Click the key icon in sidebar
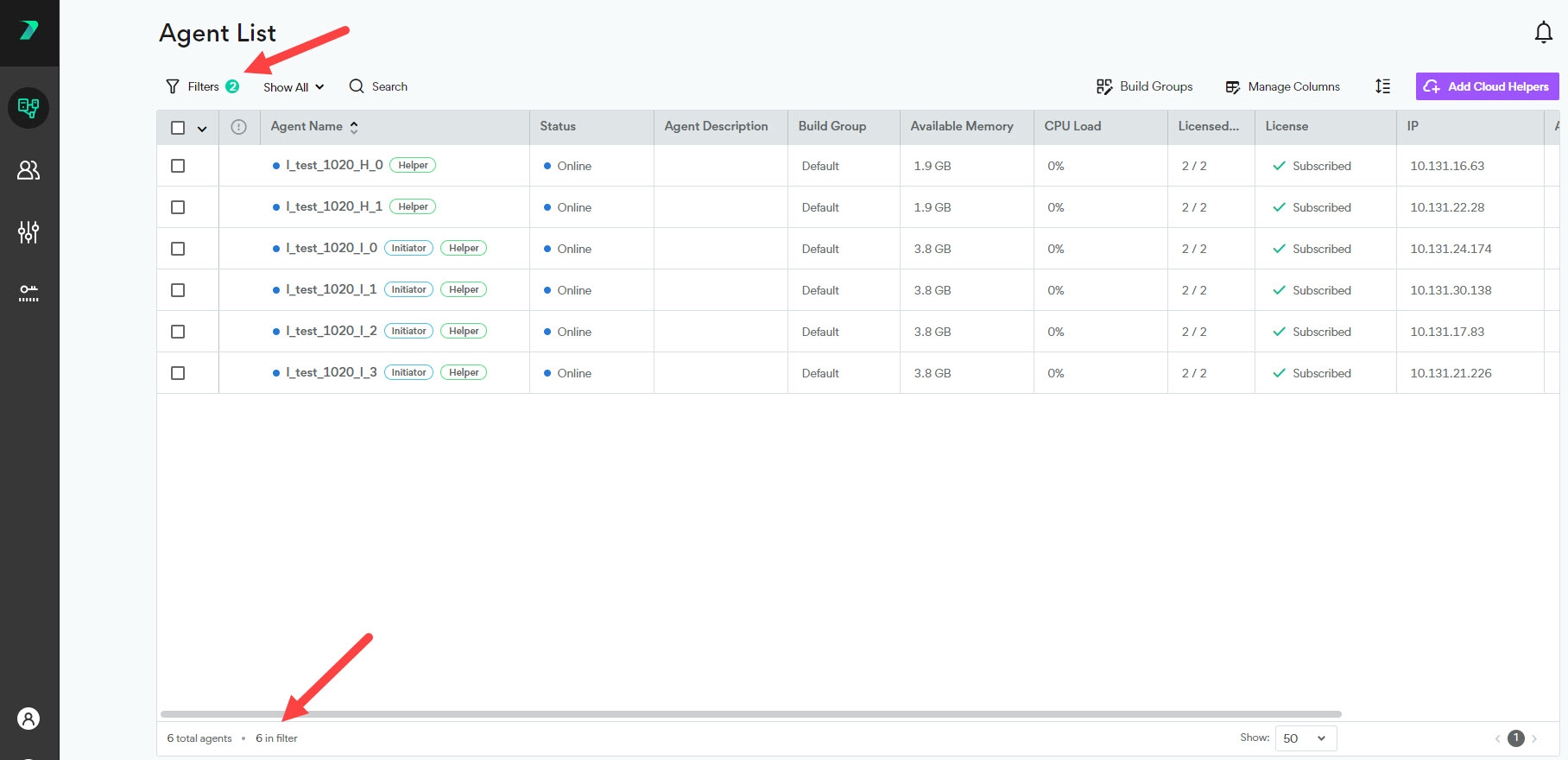This screenshot has height=760, width=1568. point(28,294)
